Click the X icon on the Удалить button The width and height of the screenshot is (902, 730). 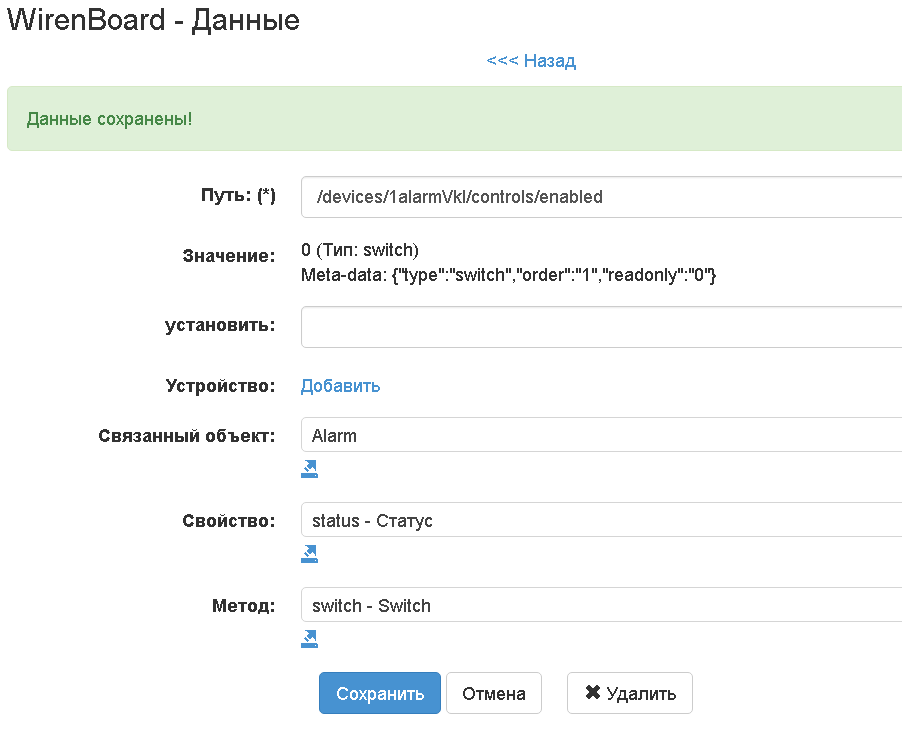[x=592, y=693]
